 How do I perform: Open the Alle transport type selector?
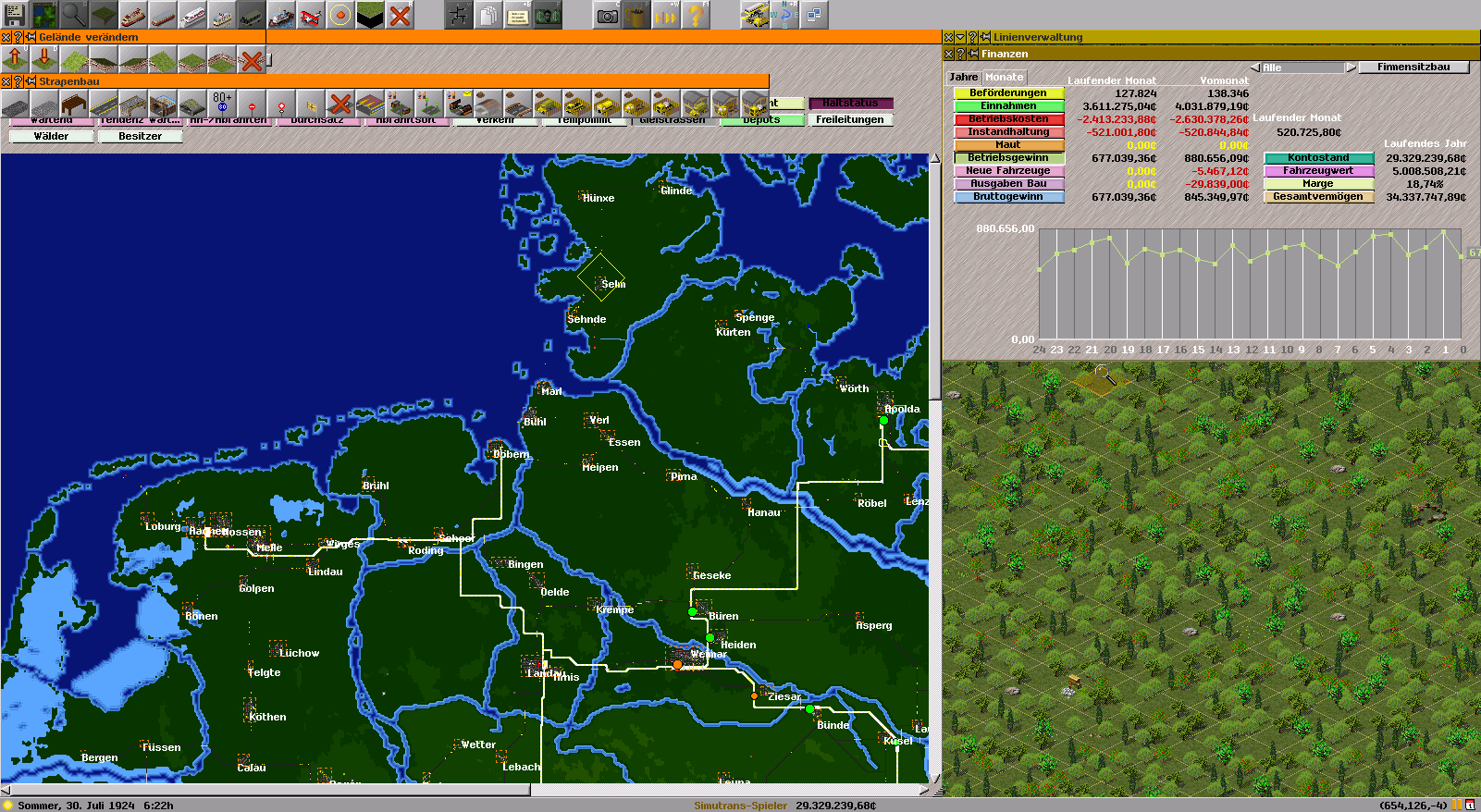tap(1302, 68)
